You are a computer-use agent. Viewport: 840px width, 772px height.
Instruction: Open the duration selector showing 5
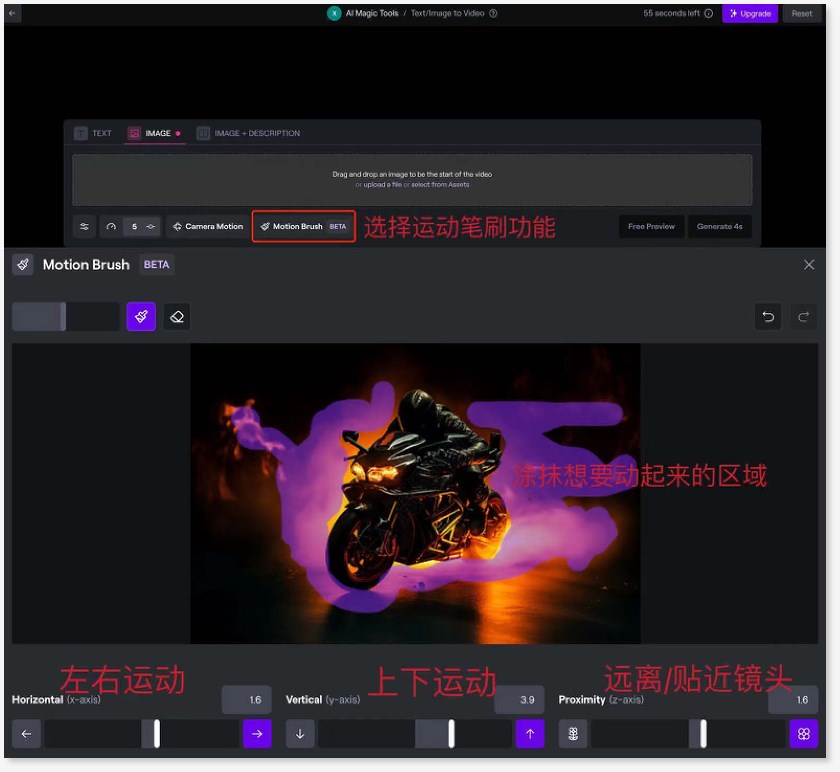pos(135,226)
